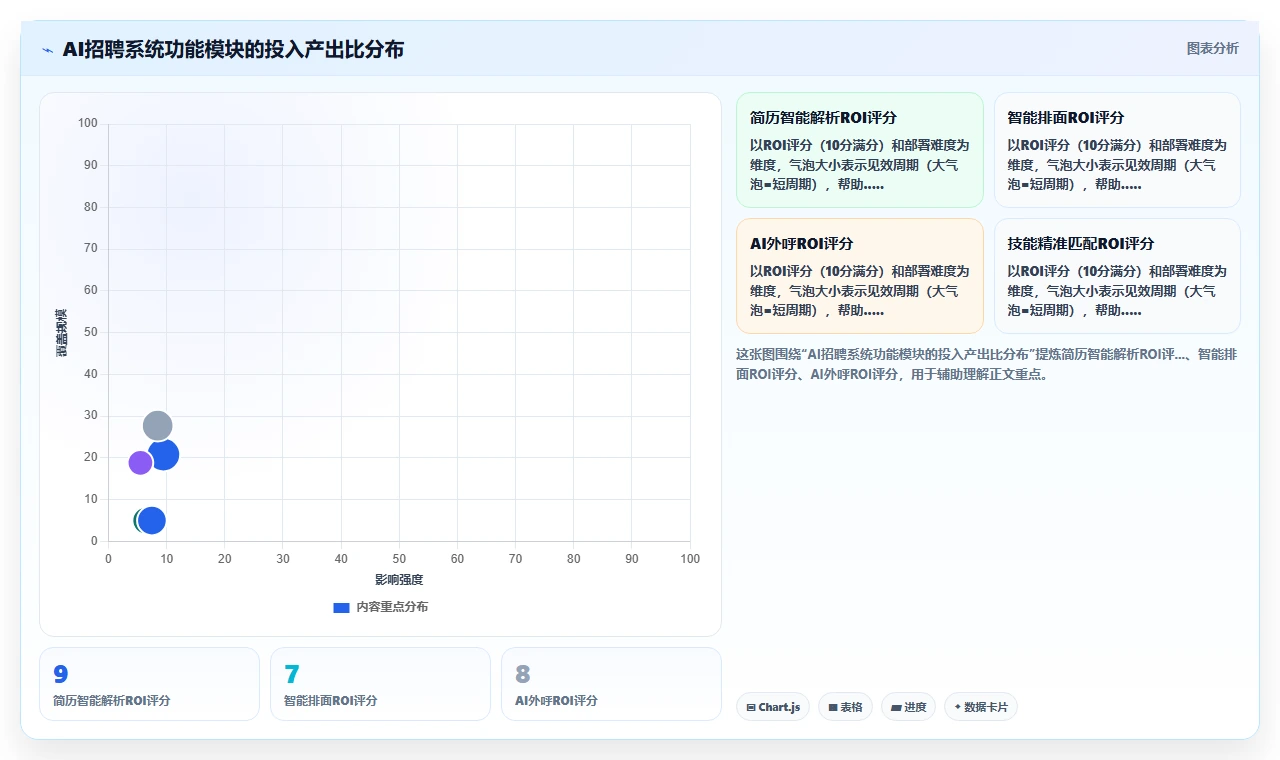Click the lightning icon beside the title
1280x760 pixels.
[47, 50]
